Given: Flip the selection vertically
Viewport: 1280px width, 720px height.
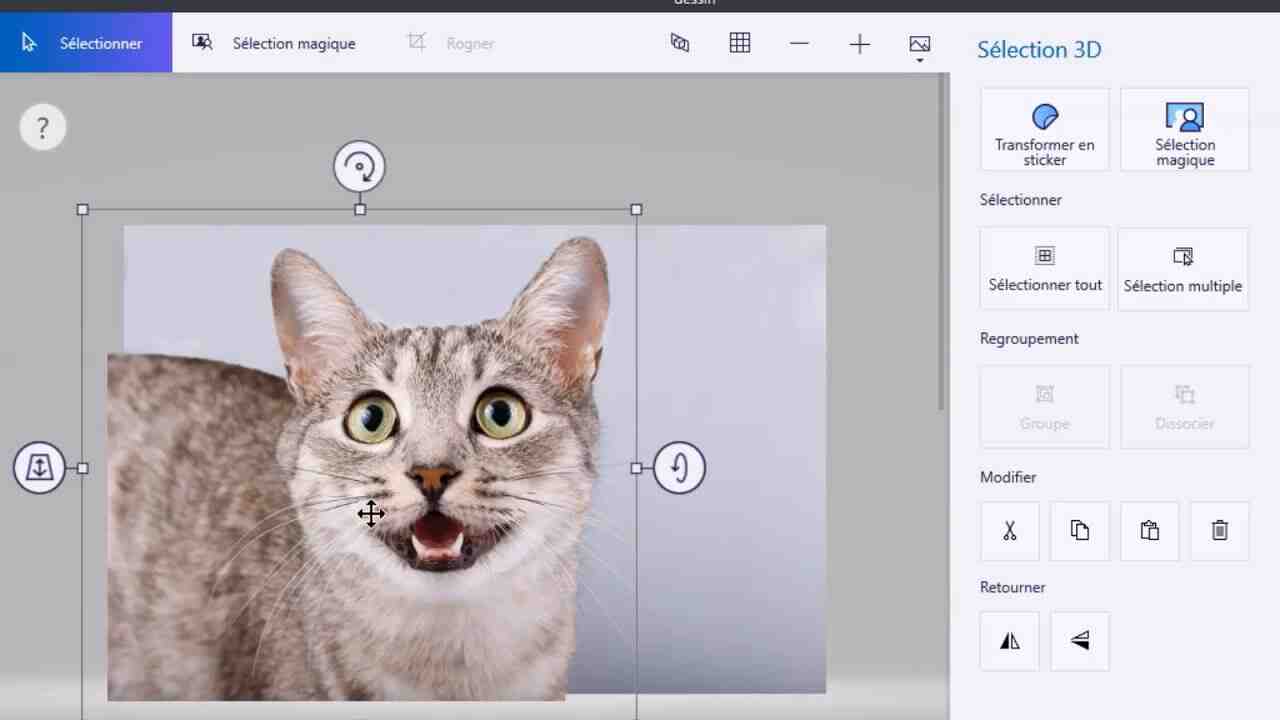Looking at the screenshot, I should (1080, 641).
